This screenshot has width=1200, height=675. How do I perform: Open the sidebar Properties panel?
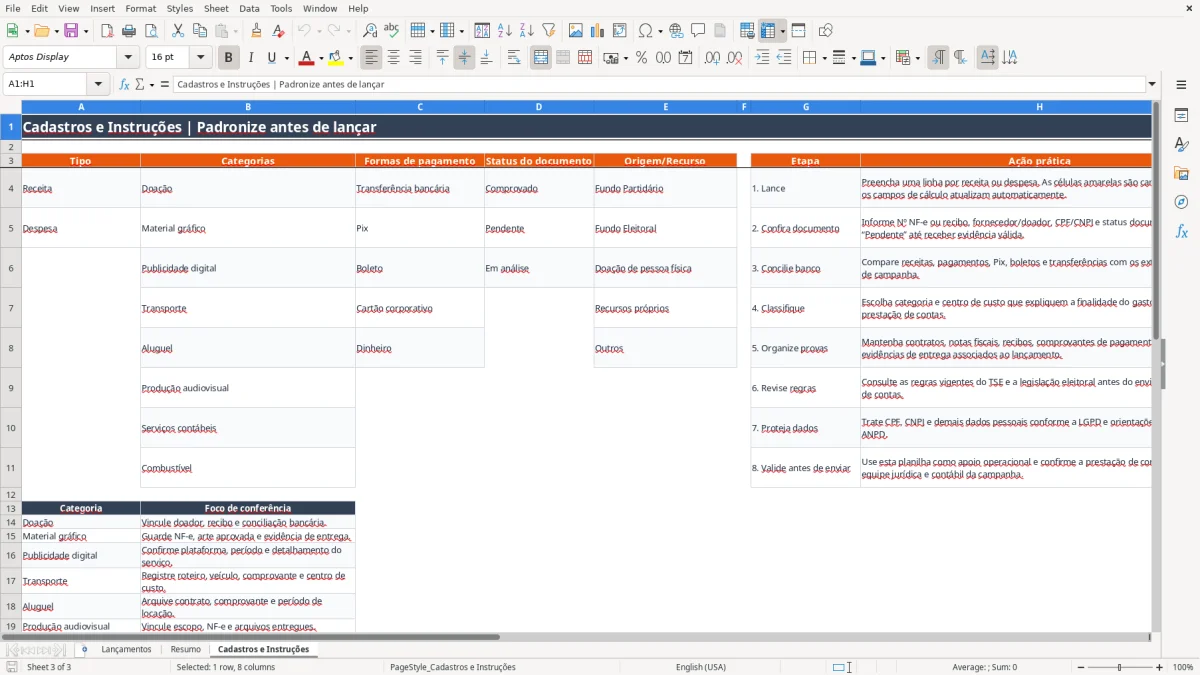tap(1181, 116)
